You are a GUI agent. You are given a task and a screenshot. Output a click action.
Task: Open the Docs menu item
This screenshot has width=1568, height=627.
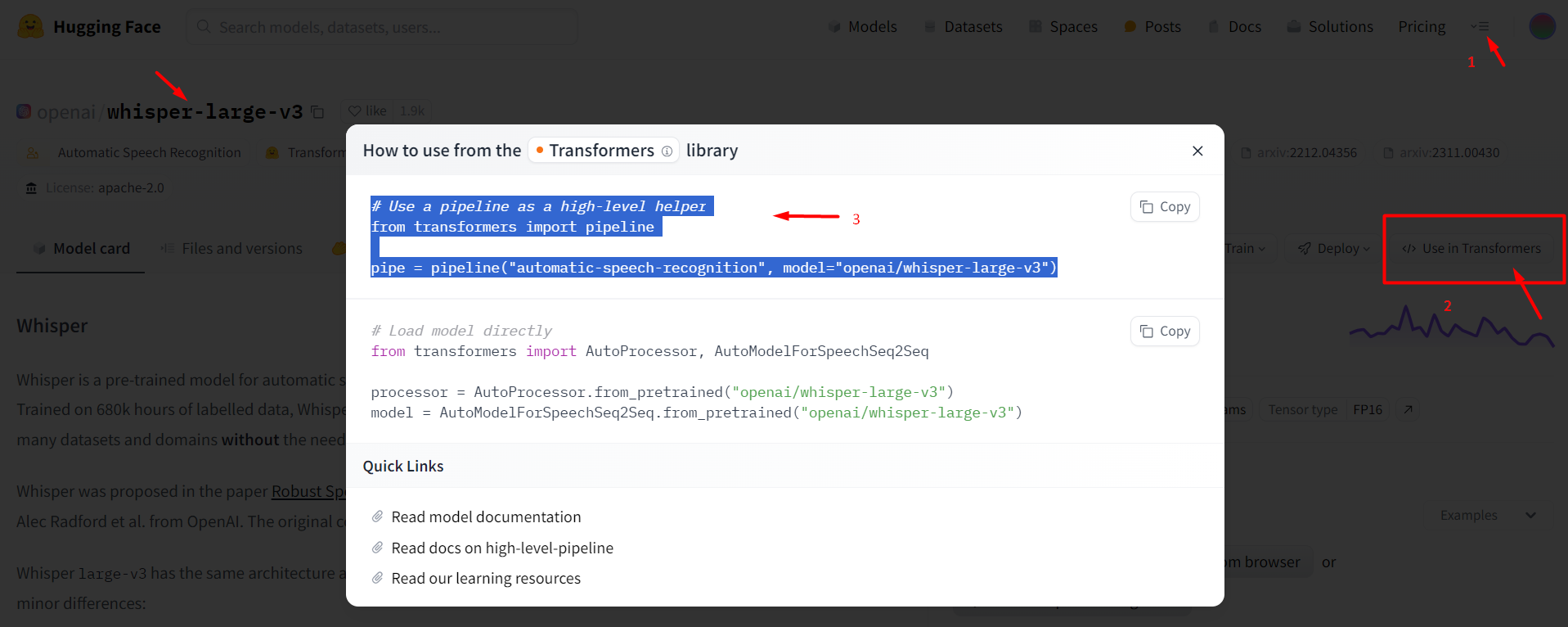(1234, 27)
